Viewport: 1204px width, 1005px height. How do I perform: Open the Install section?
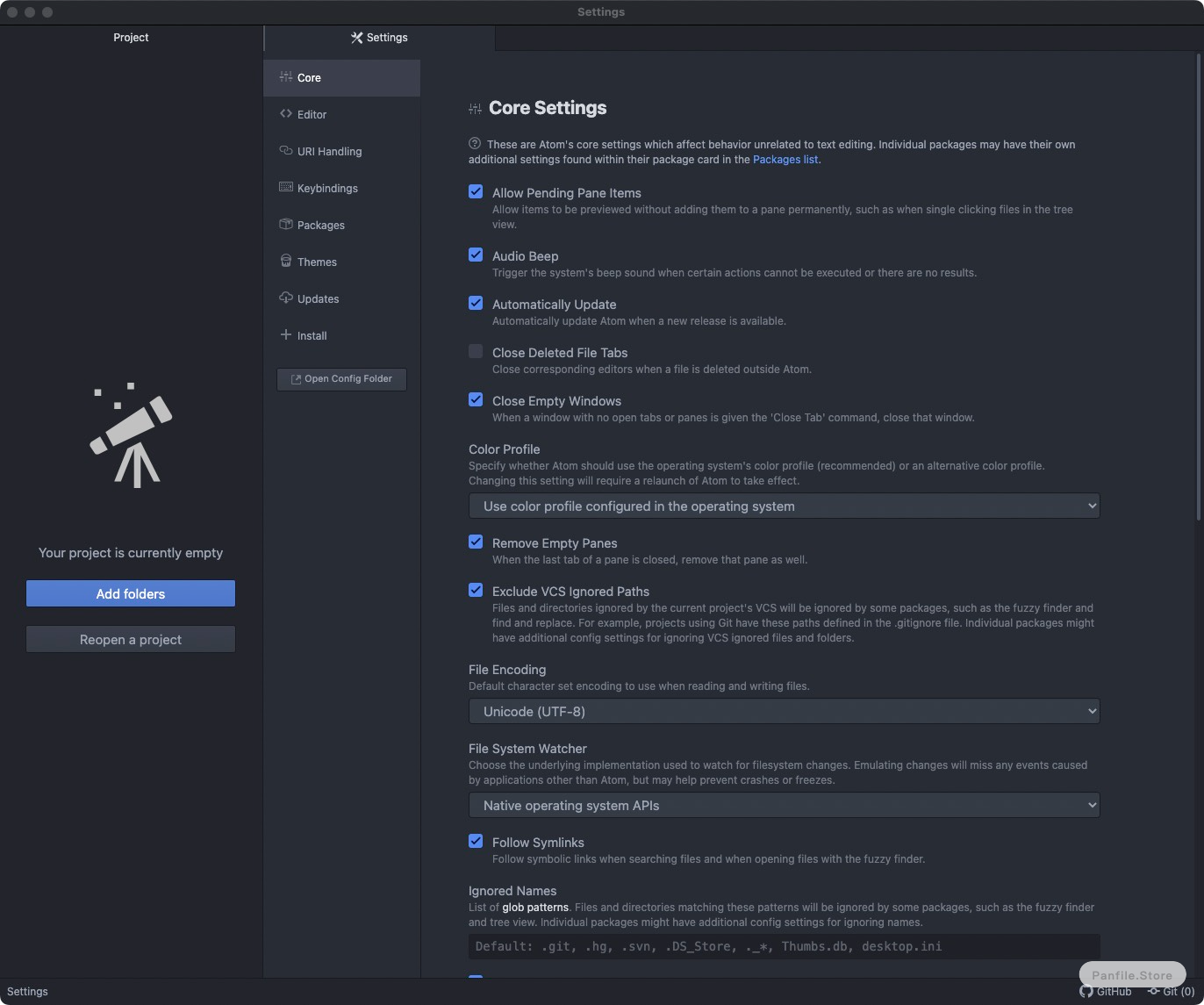coord(341,335)
